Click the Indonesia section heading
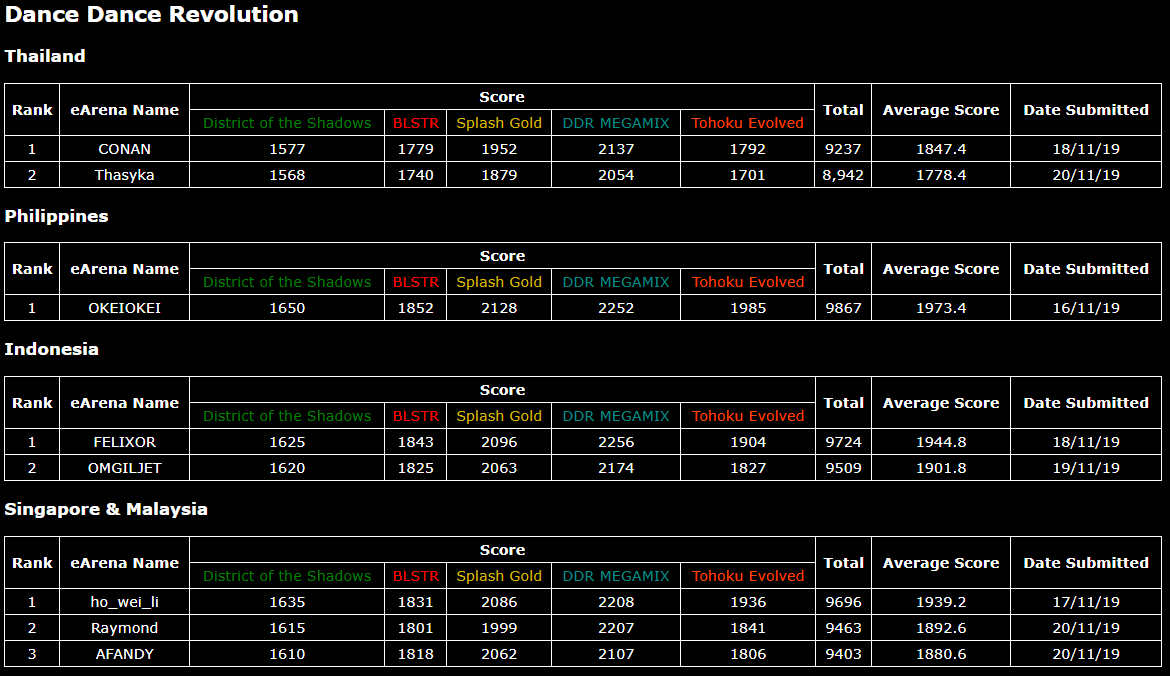This screenshot has height=676, width=1170. pos(52,349)
